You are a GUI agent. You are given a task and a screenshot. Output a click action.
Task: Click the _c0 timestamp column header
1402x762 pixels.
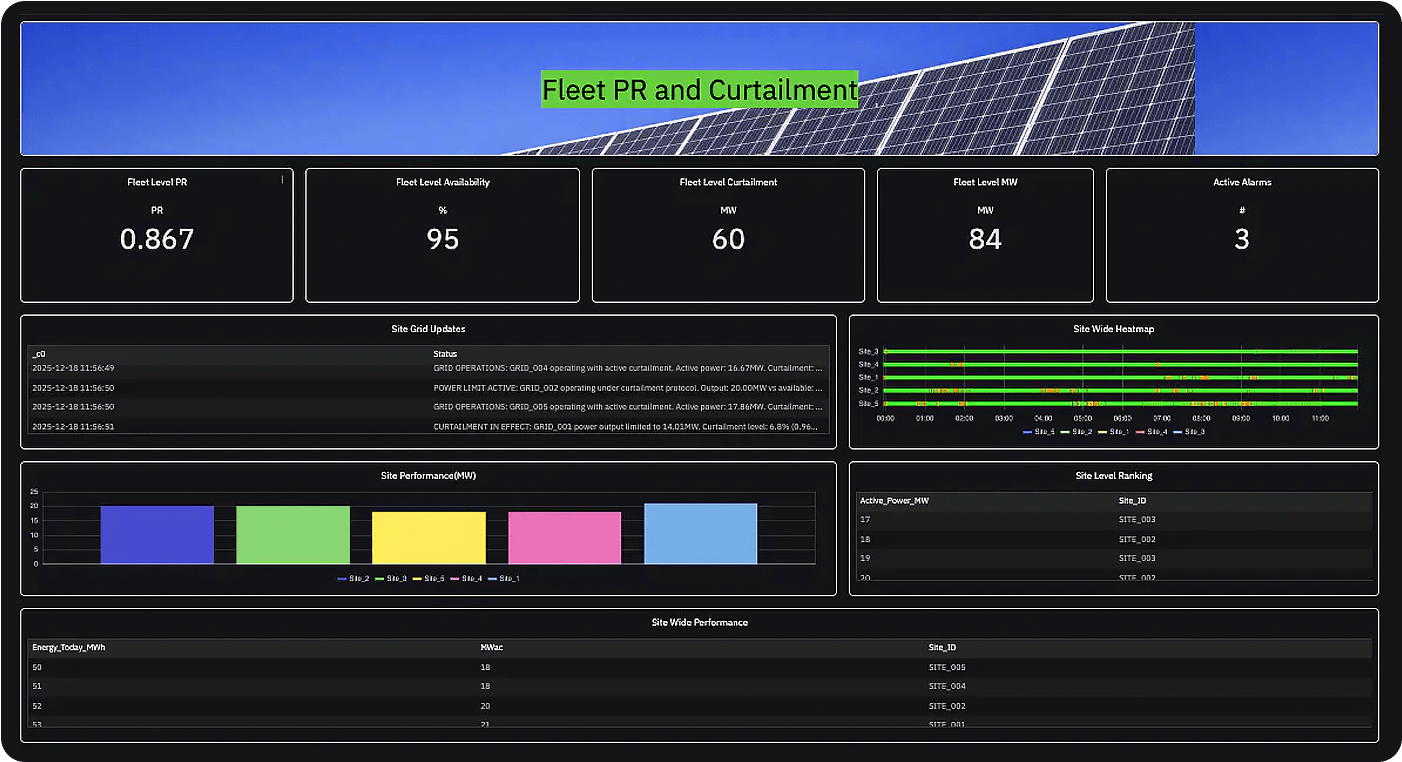pos(39,354)
